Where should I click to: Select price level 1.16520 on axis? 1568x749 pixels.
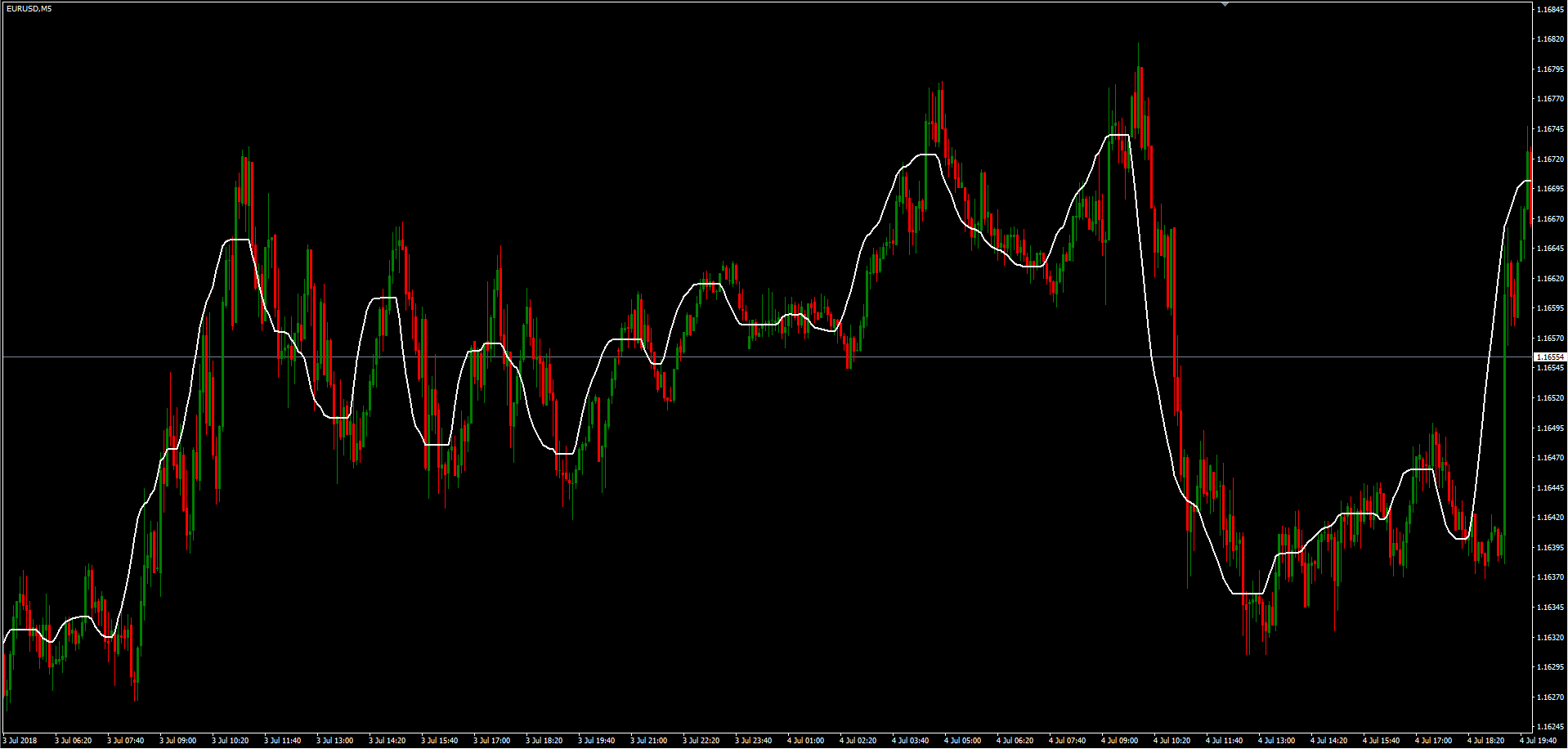click(x=1550, y=398)
